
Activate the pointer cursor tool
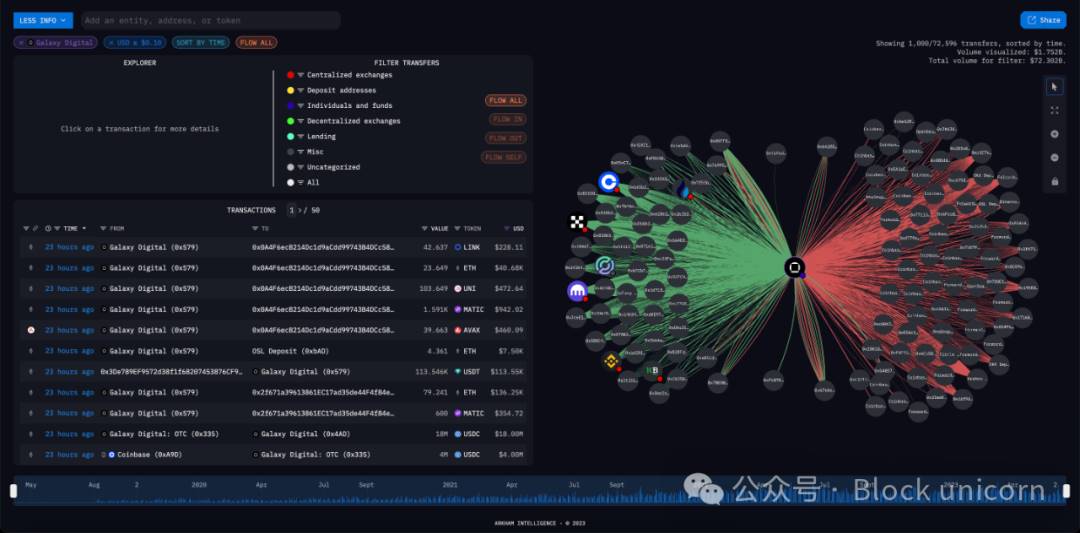pos(1054,87)
